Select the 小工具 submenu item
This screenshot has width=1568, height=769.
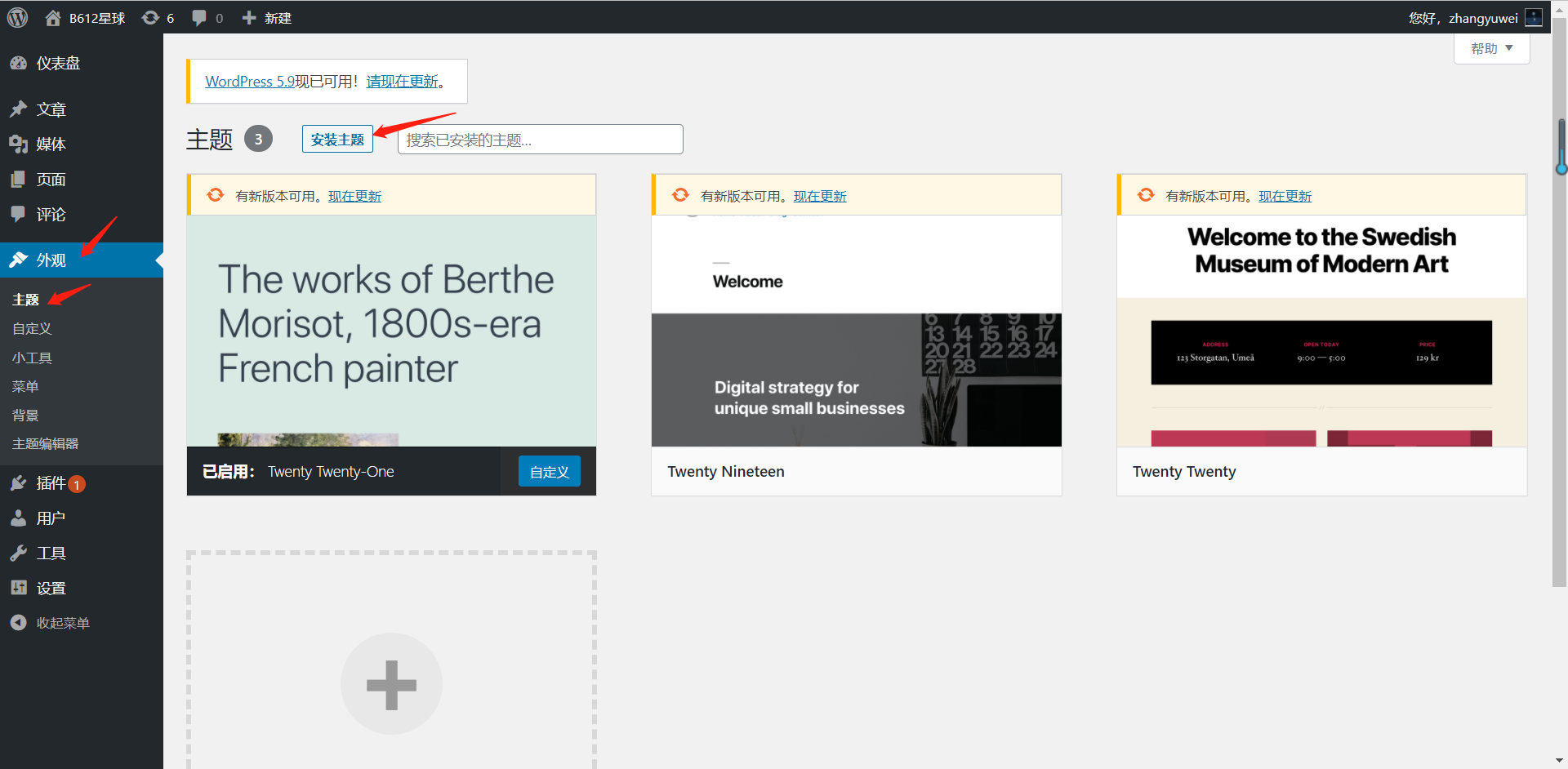[x=32, y=358]
